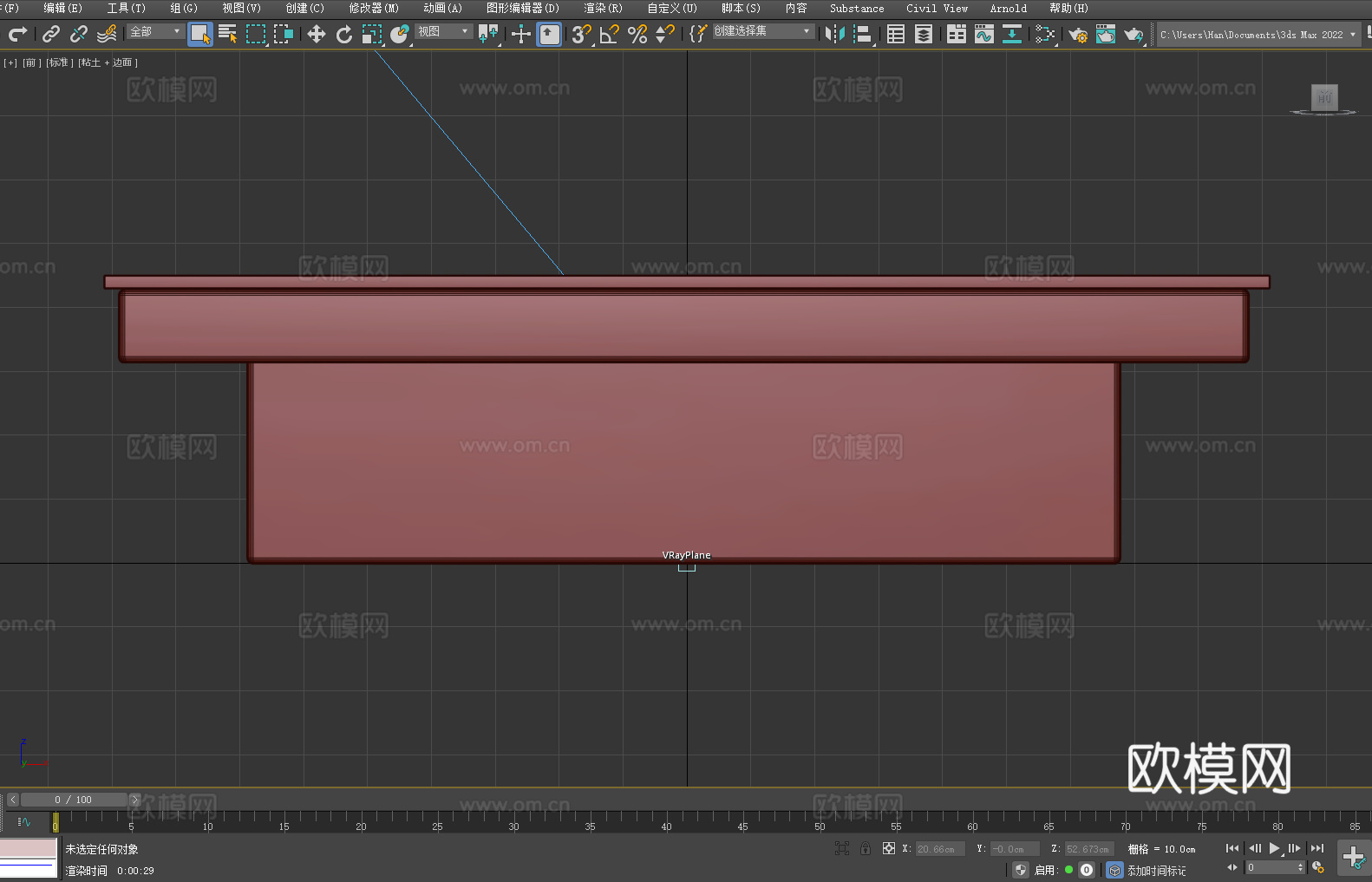Open the 编辑(E) menu
Viewport: 1372px width, 882px height.
(62, 8)
